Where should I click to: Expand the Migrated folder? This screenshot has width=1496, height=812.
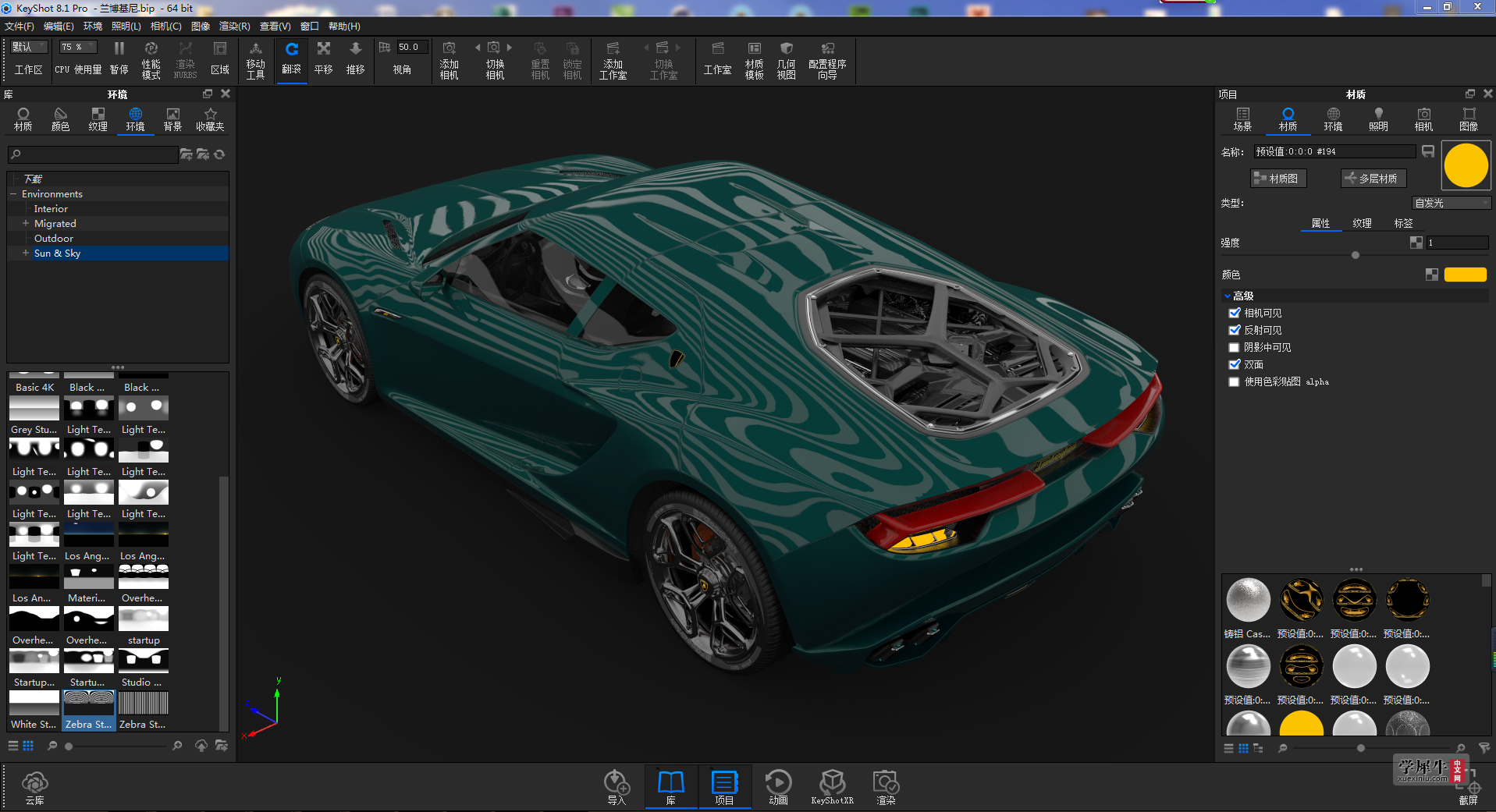[x=26, y=224]
